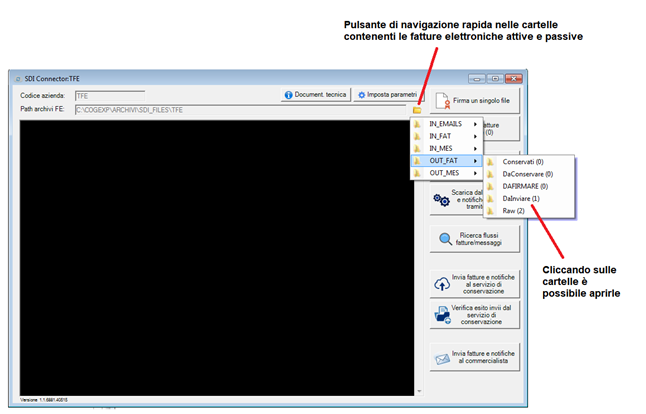The image size is (646, 414).
Task: Open the Raw (2) folder
Action: (x=529, y=211)
